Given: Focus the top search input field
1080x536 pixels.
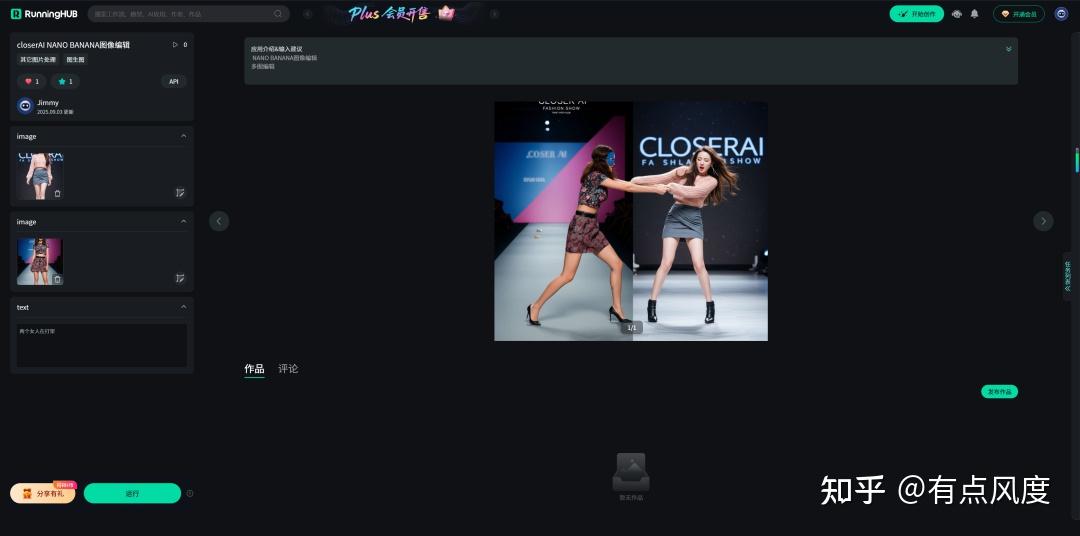Looking at the screenshot, I should [x=188, y=14].
